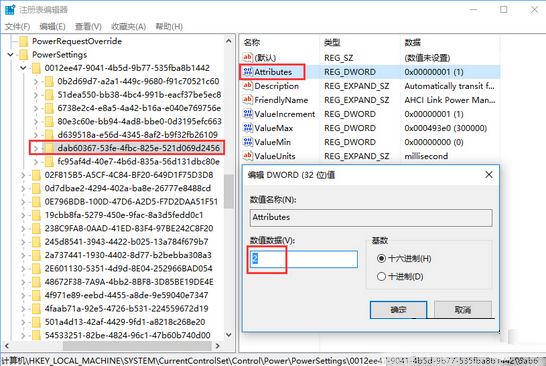Click folder icon of fc95af4d-40e7 key
Screen dimensions: 546x366
tap(49, 162)
